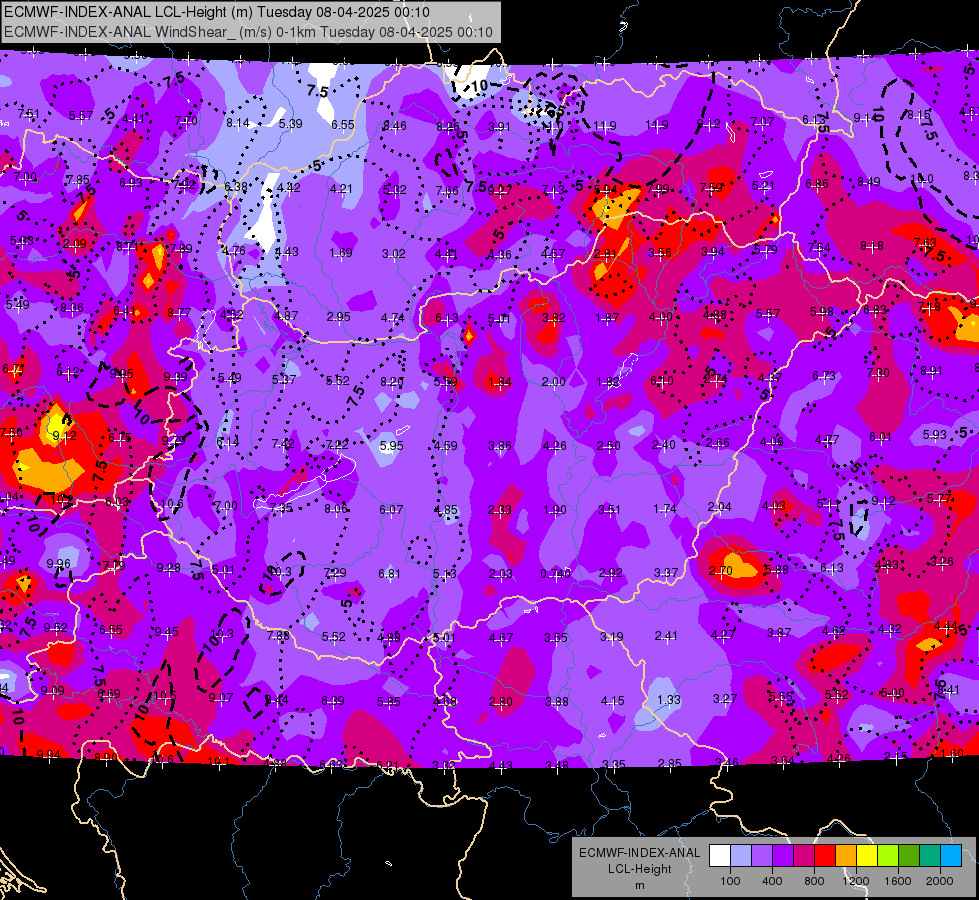
Task: Click the legend unit label m
Action: coord(639,886)
